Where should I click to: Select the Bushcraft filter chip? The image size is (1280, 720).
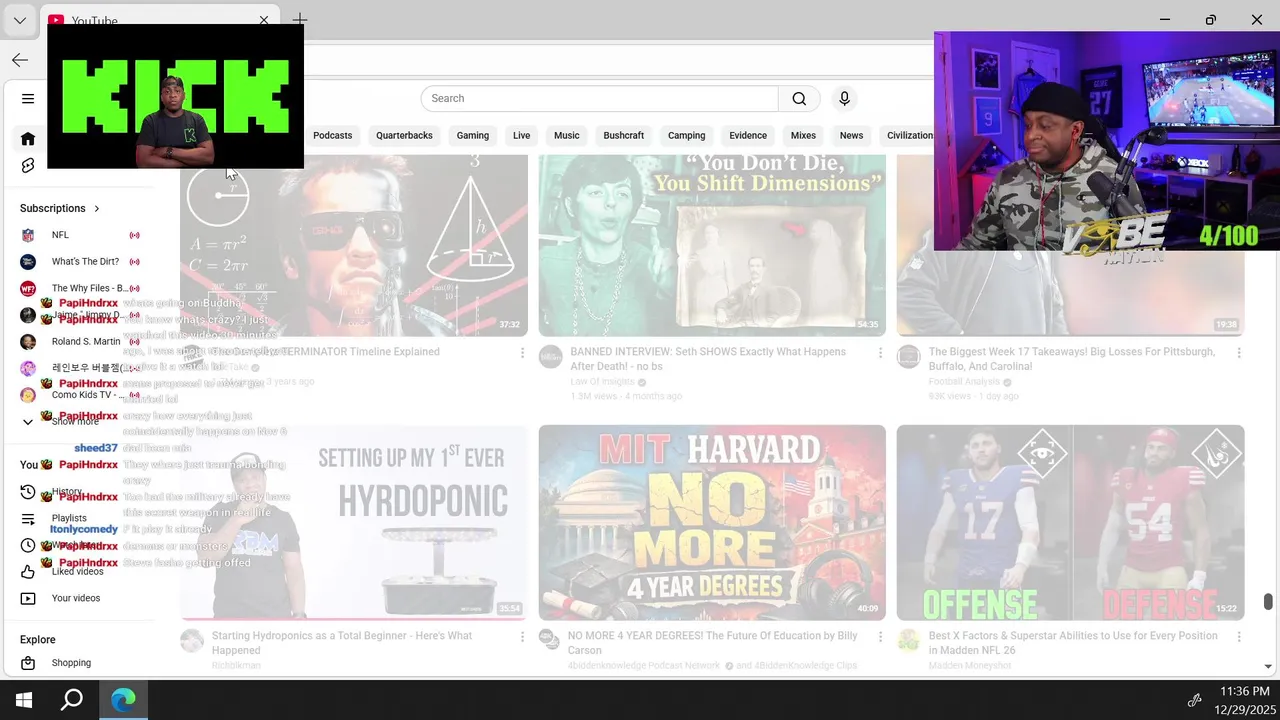(623, 135)
